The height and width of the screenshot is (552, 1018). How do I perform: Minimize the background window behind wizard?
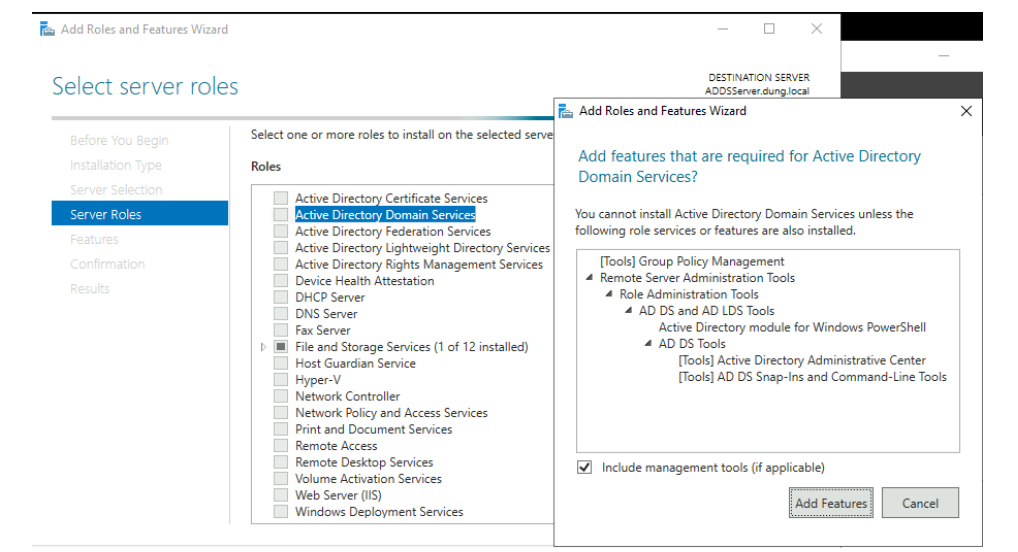pyautogui.click(x=943, y=56)
